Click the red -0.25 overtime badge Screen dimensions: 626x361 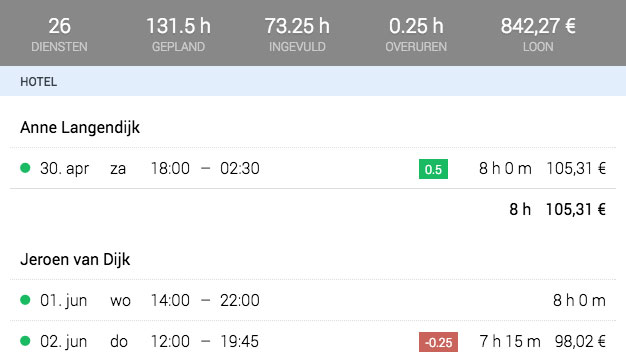(x=438, y=342)
